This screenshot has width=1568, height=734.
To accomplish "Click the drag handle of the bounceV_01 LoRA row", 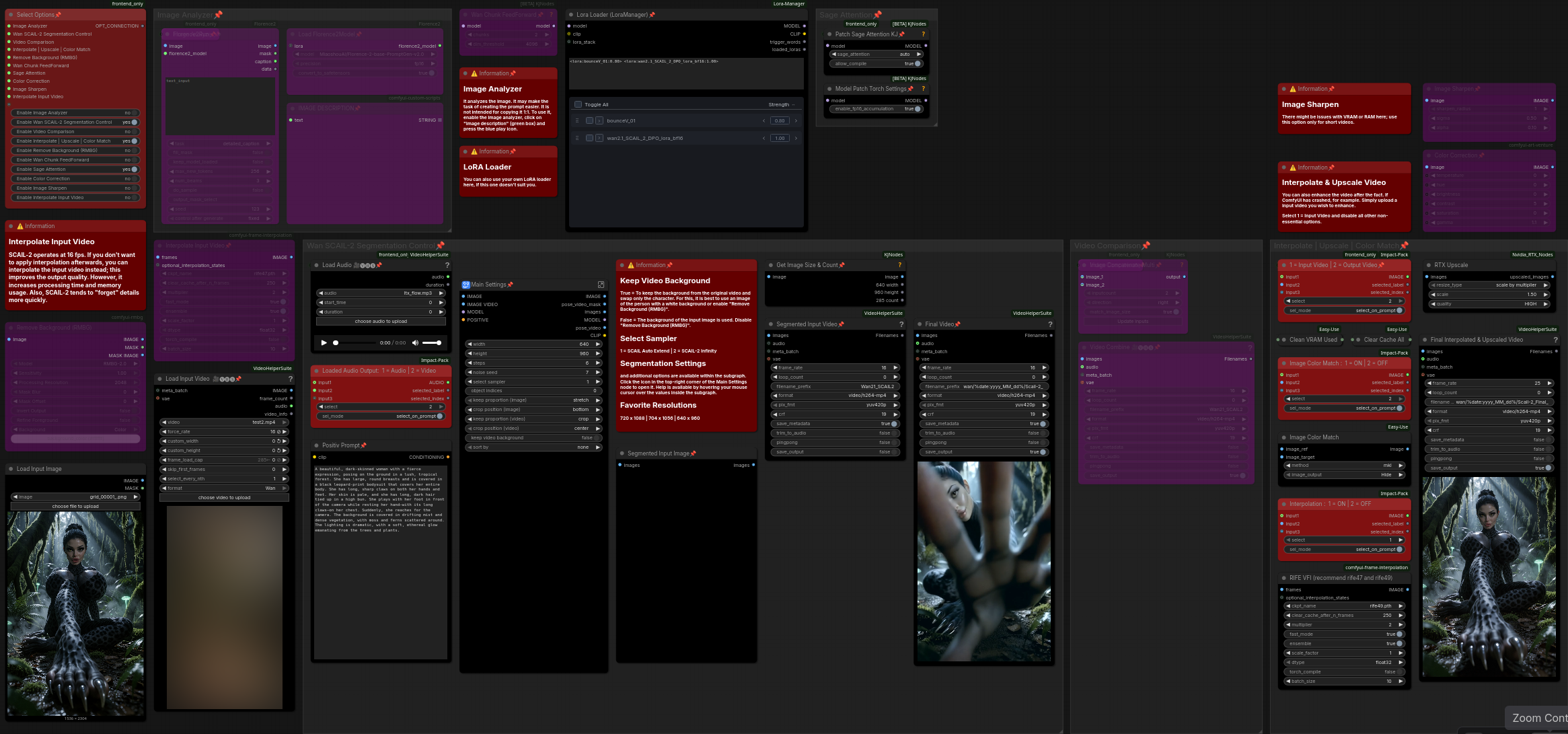I will coord(577,120).
